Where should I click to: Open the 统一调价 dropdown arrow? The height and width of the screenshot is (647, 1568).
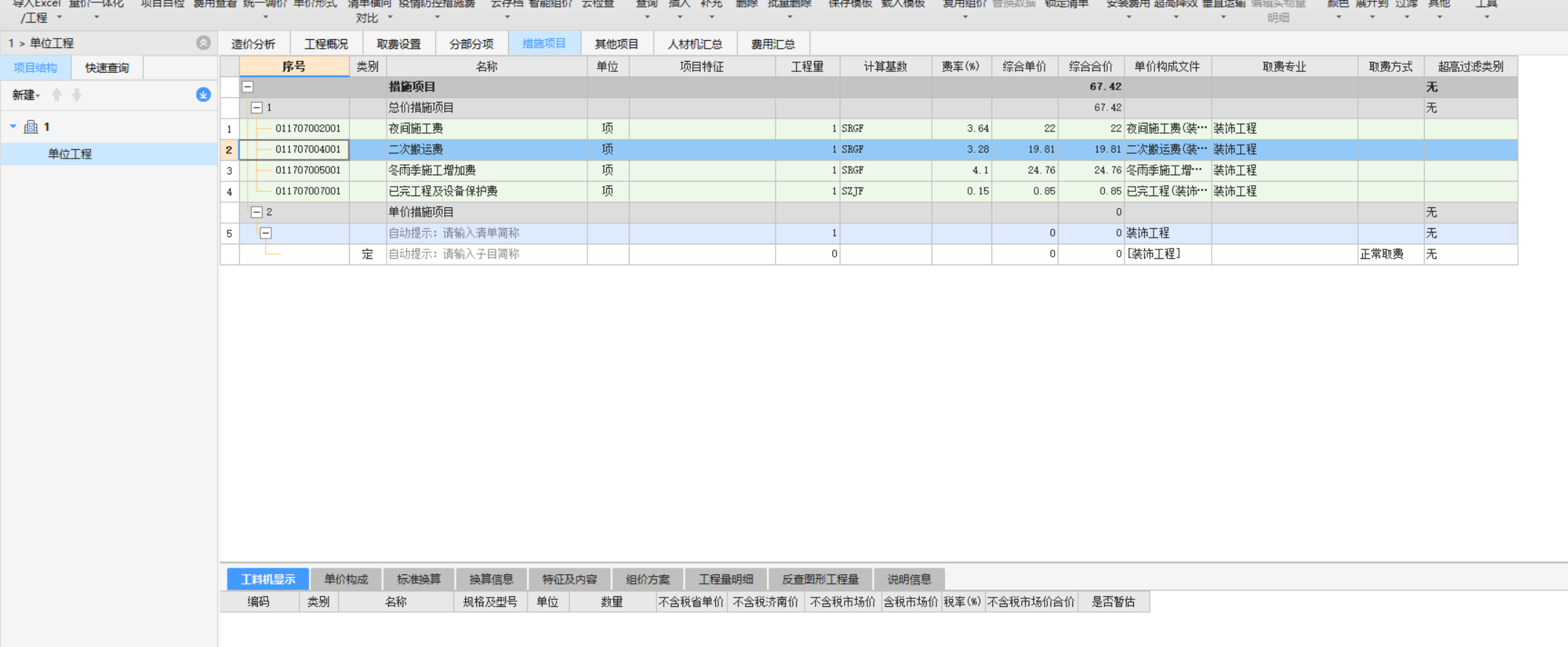[265, 17]
